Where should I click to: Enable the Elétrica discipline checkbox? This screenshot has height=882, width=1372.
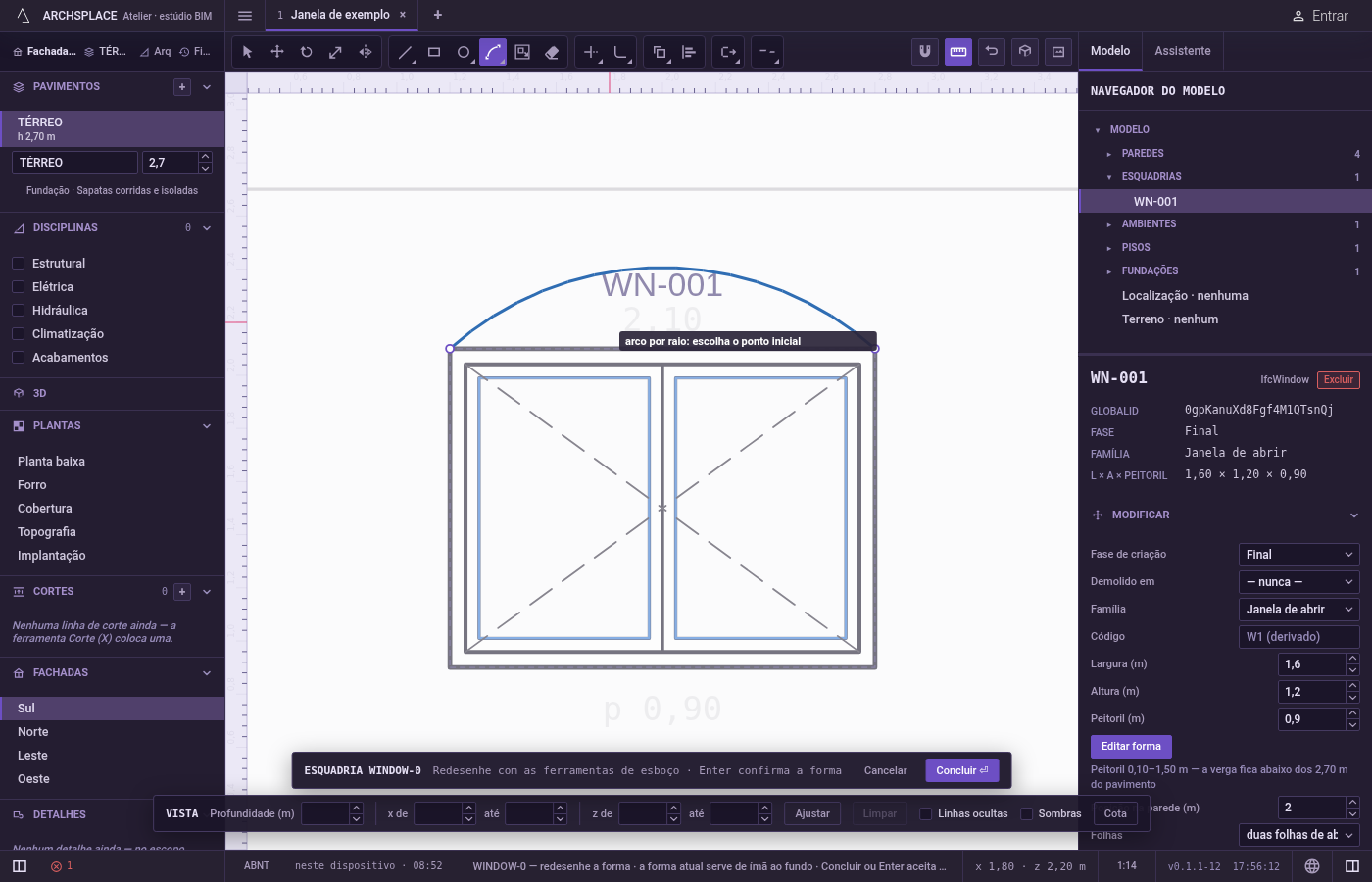click(18, 287)
